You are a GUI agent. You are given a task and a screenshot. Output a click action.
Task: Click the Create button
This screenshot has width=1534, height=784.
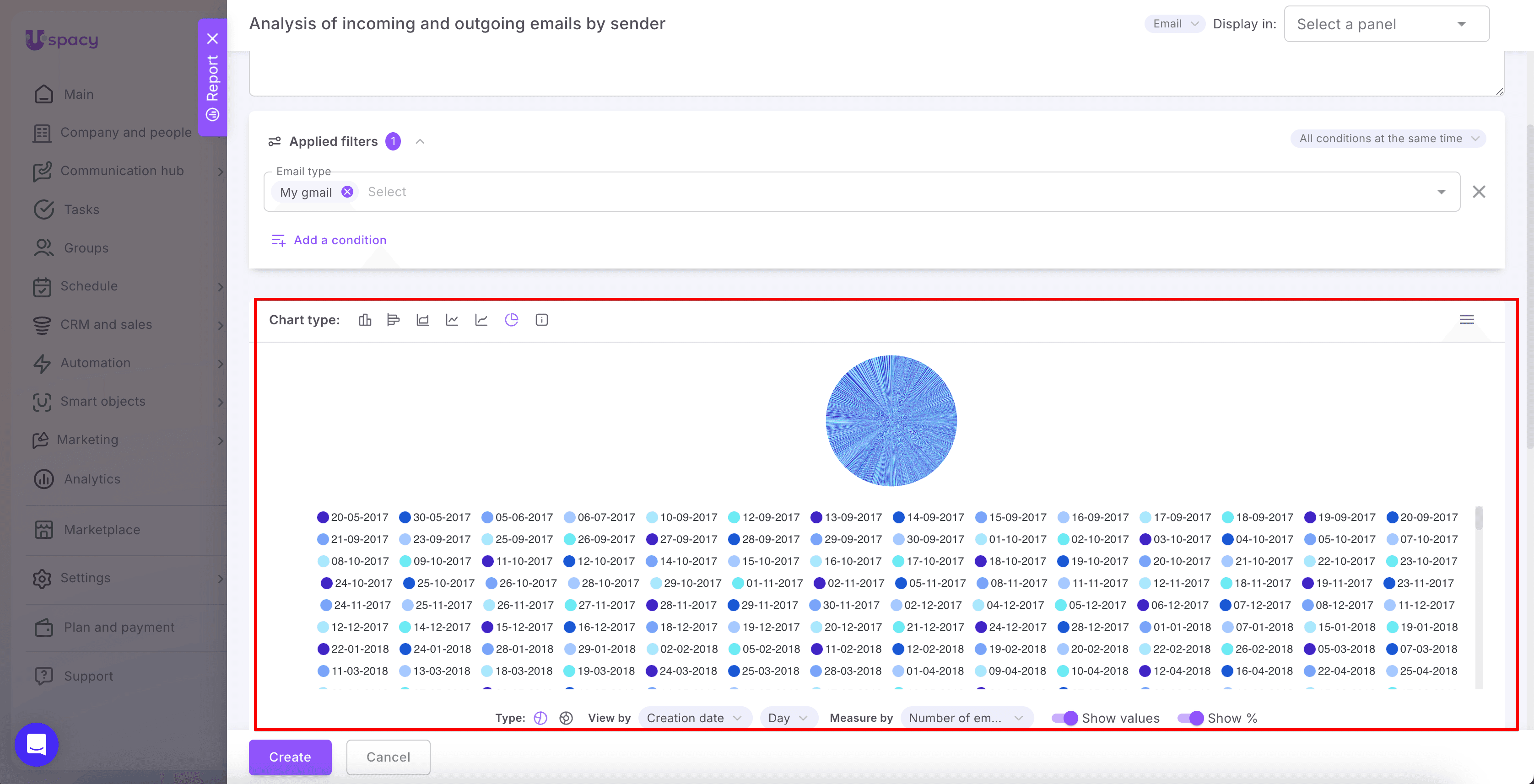(290, 757)
